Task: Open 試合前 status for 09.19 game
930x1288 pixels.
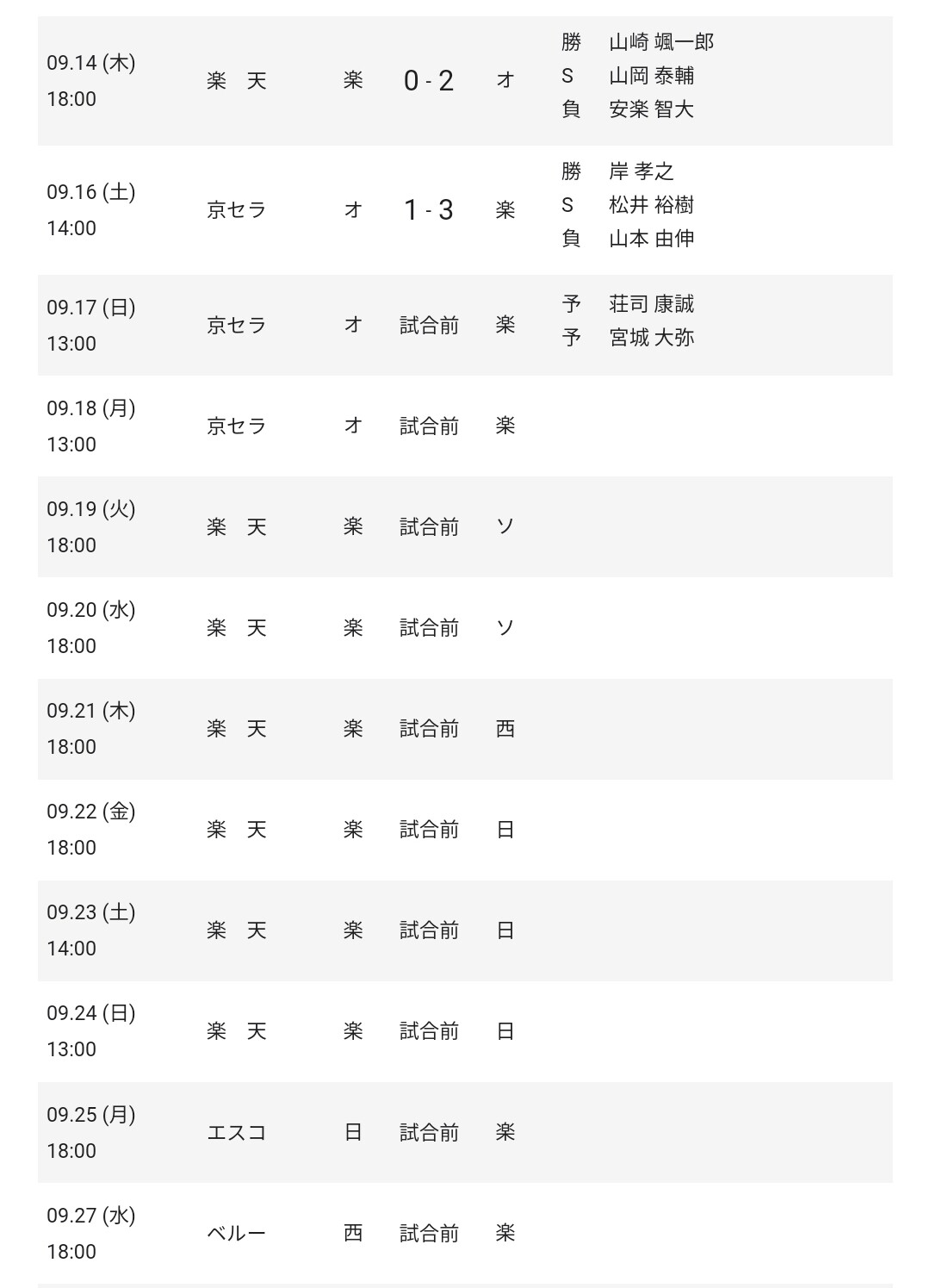Action: pyautogui.click(x=429, y=527)
